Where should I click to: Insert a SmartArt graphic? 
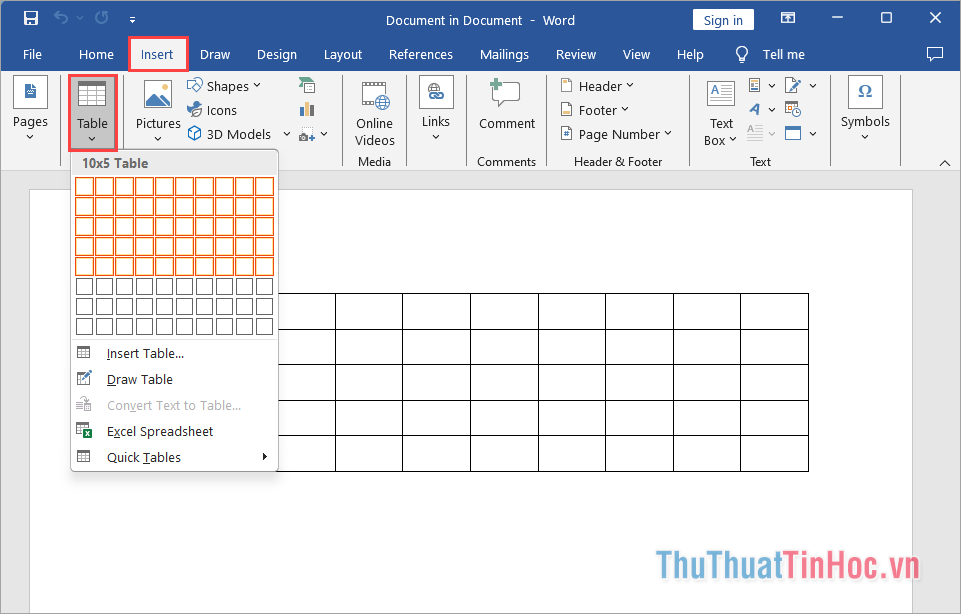307,85
